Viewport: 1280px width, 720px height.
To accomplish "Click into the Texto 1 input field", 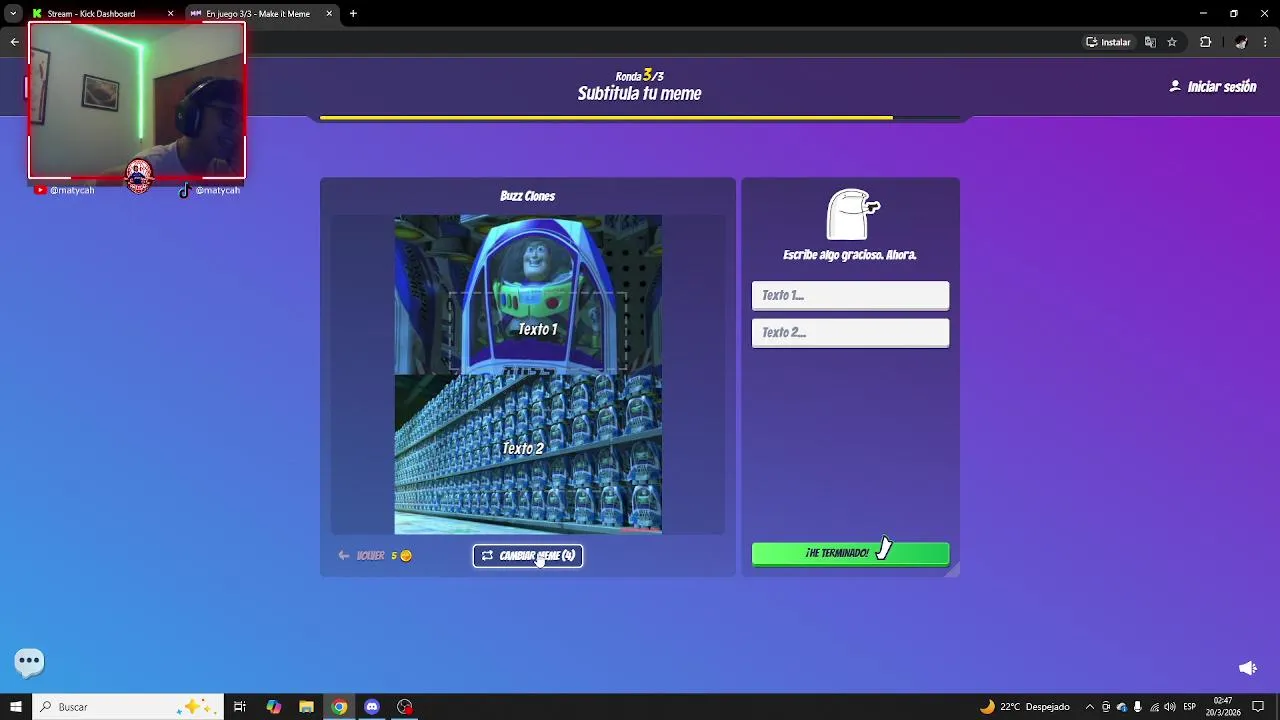I will click(850, 295).
